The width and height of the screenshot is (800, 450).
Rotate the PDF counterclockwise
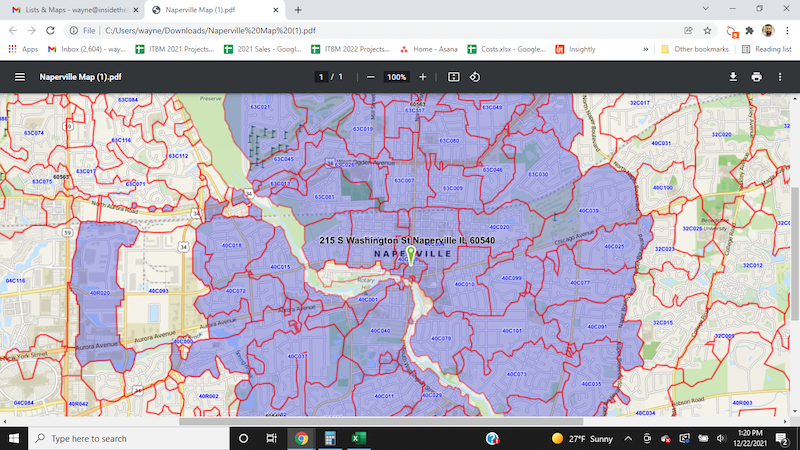click(x=474, y=77)
